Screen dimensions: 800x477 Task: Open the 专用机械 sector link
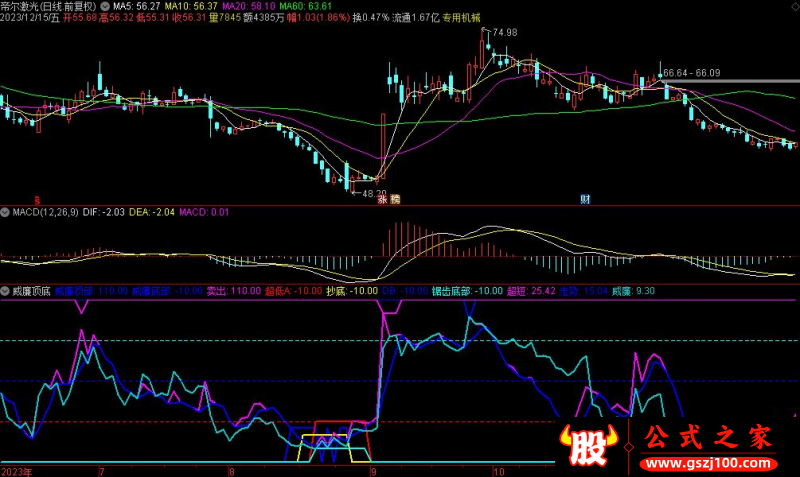point(461,17)
